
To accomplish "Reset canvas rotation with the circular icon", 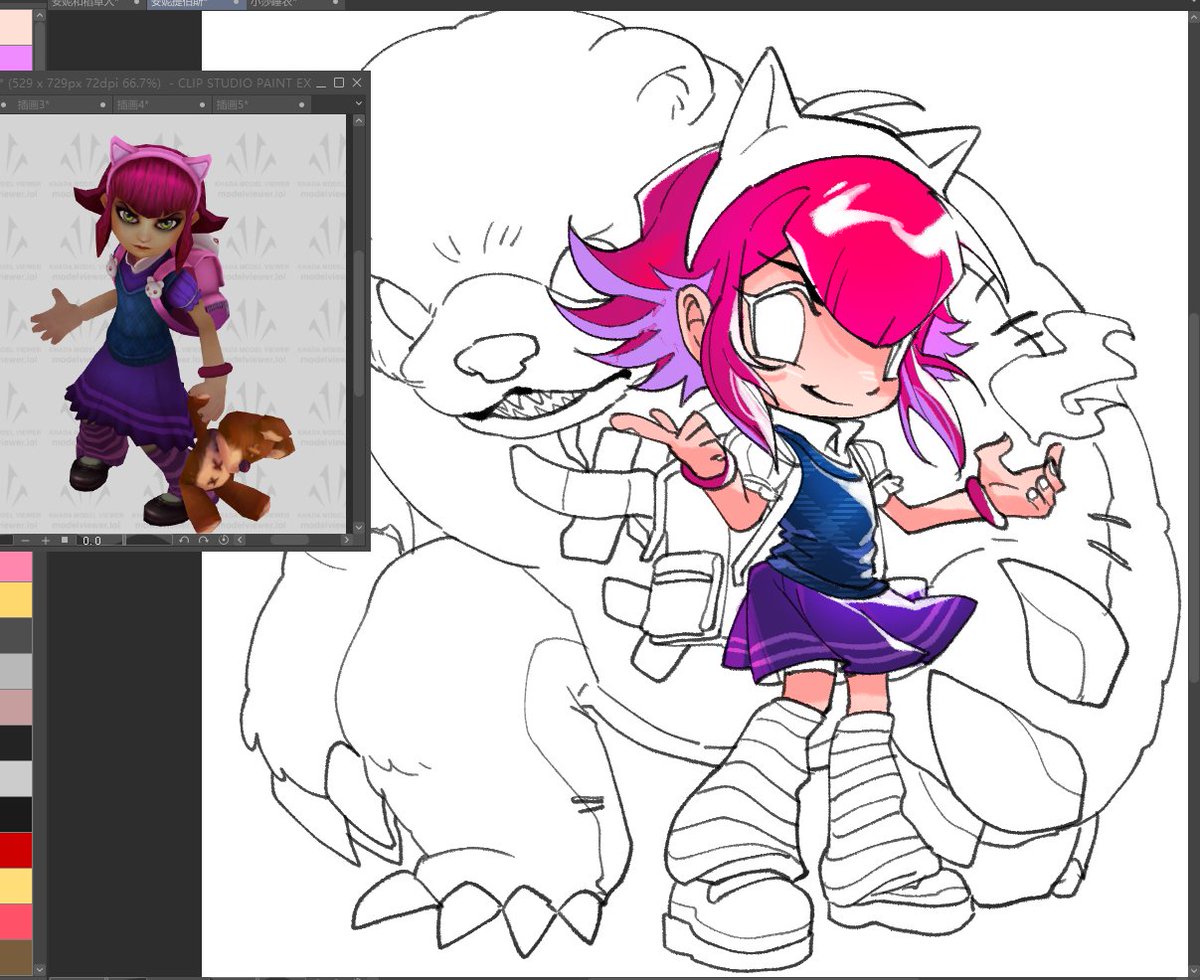I will (x=223, y=540).
